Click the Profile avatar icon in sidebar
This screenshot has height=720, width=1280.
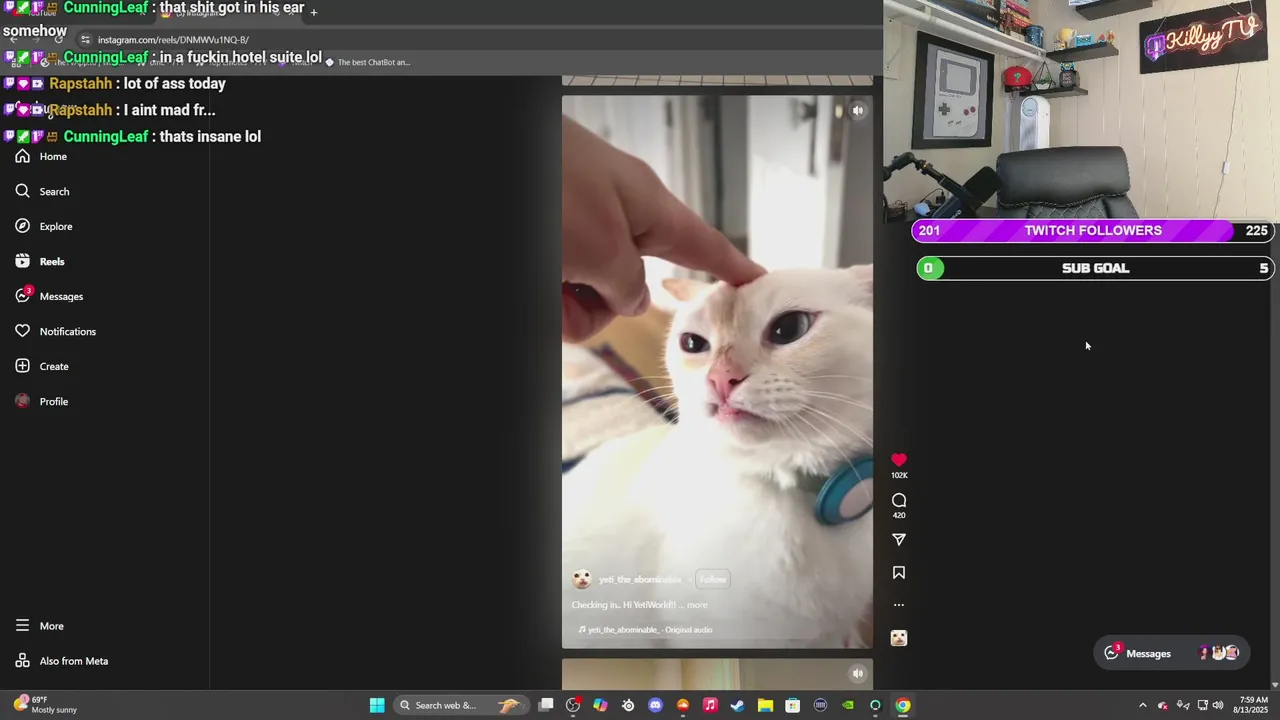click(x=22, y=401)
